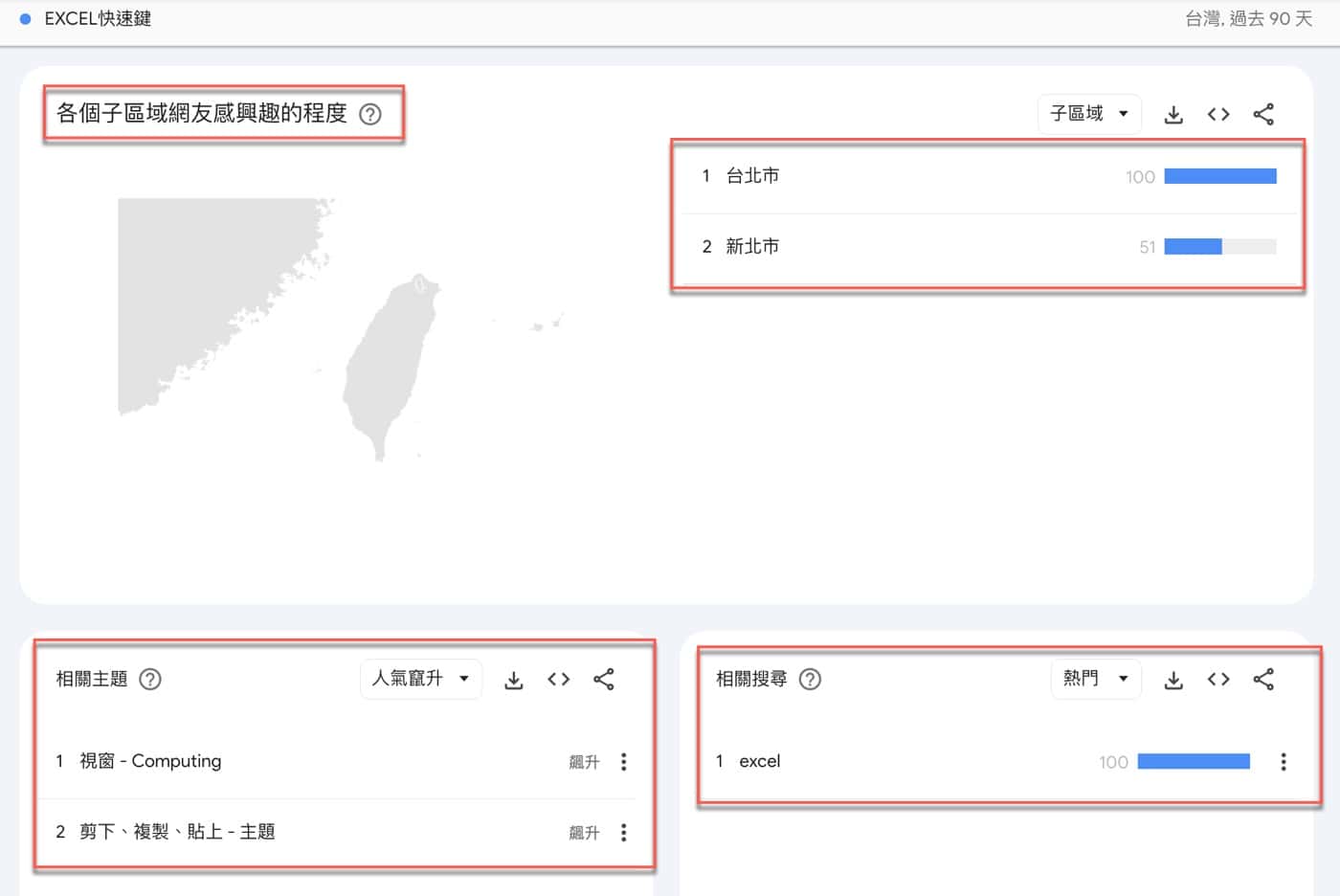Open embed code for 相關搜尋 card

tap(1218, 680)
